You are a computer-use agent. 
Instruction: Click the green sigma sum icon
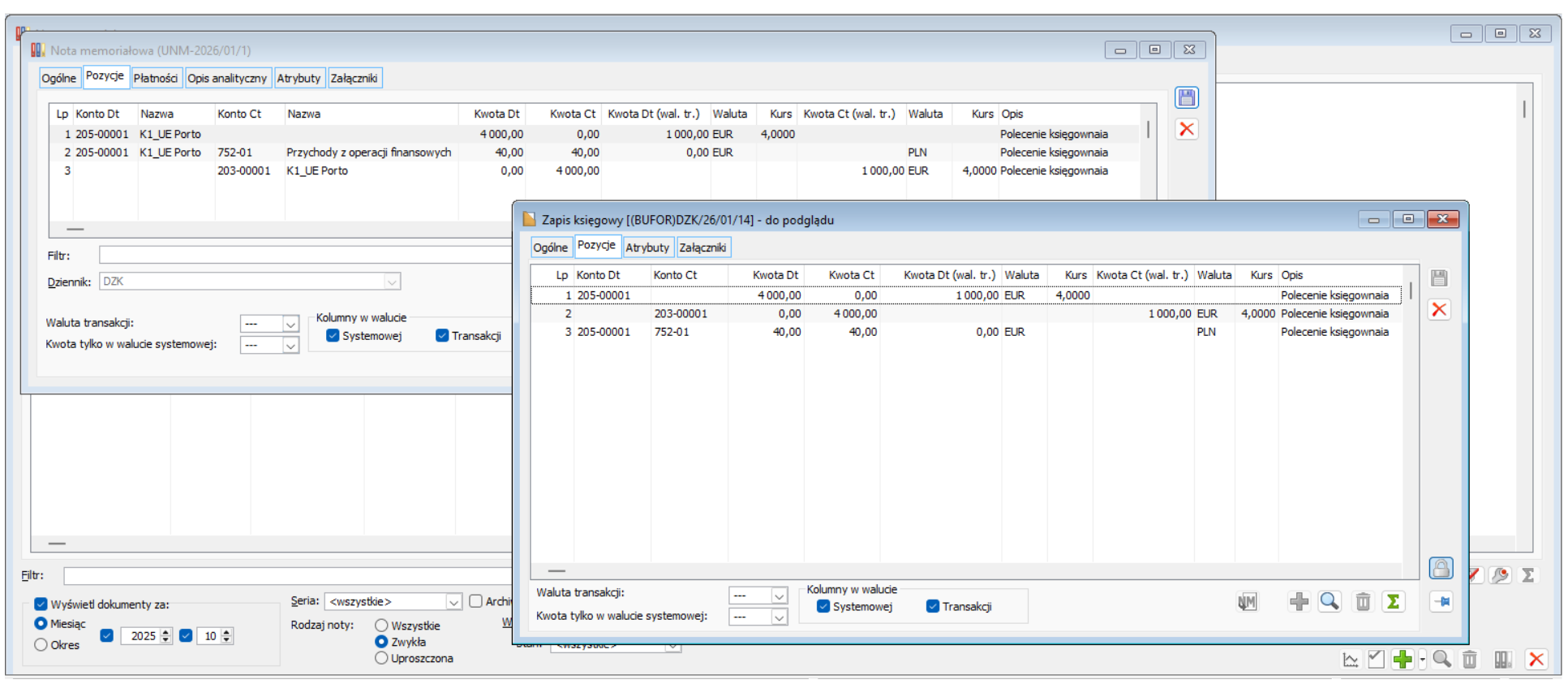pos(1393,601)
